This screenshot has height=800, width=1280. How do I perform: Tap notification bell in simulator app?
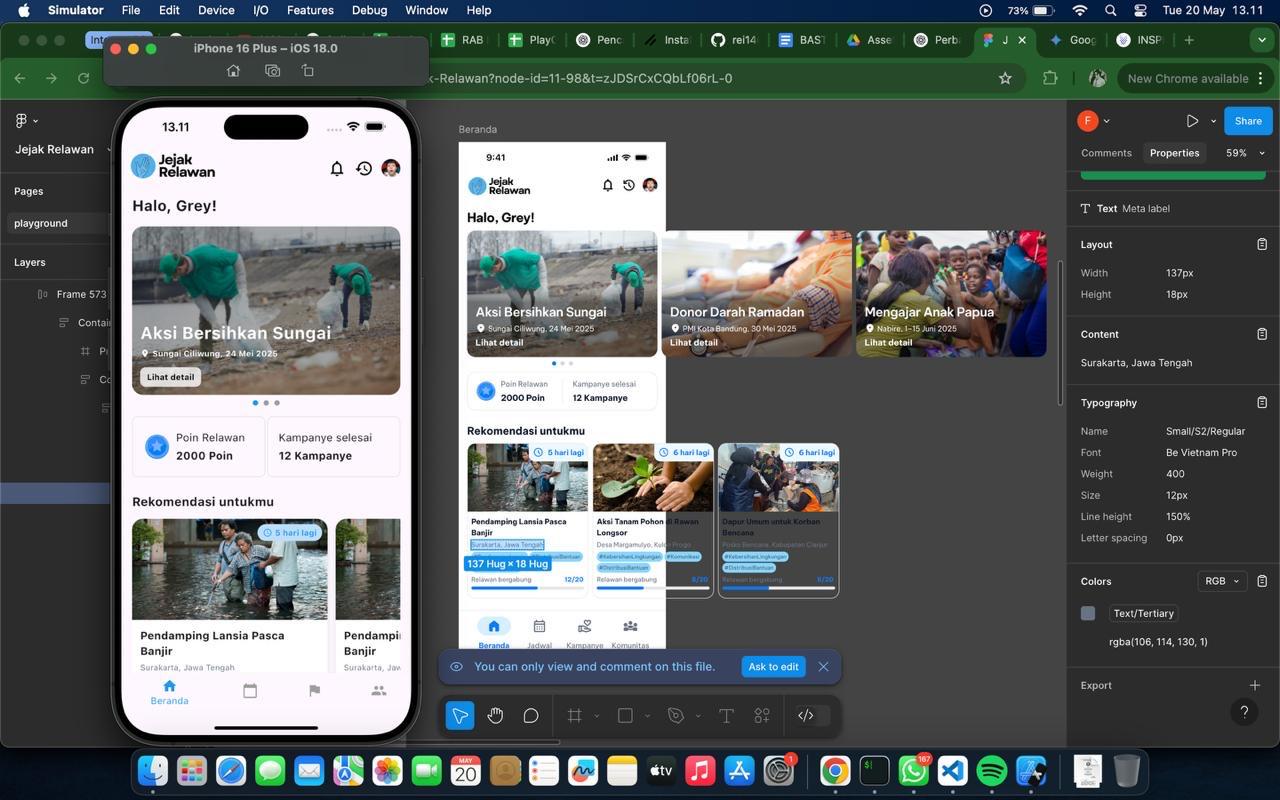click(x=337, y=168)
